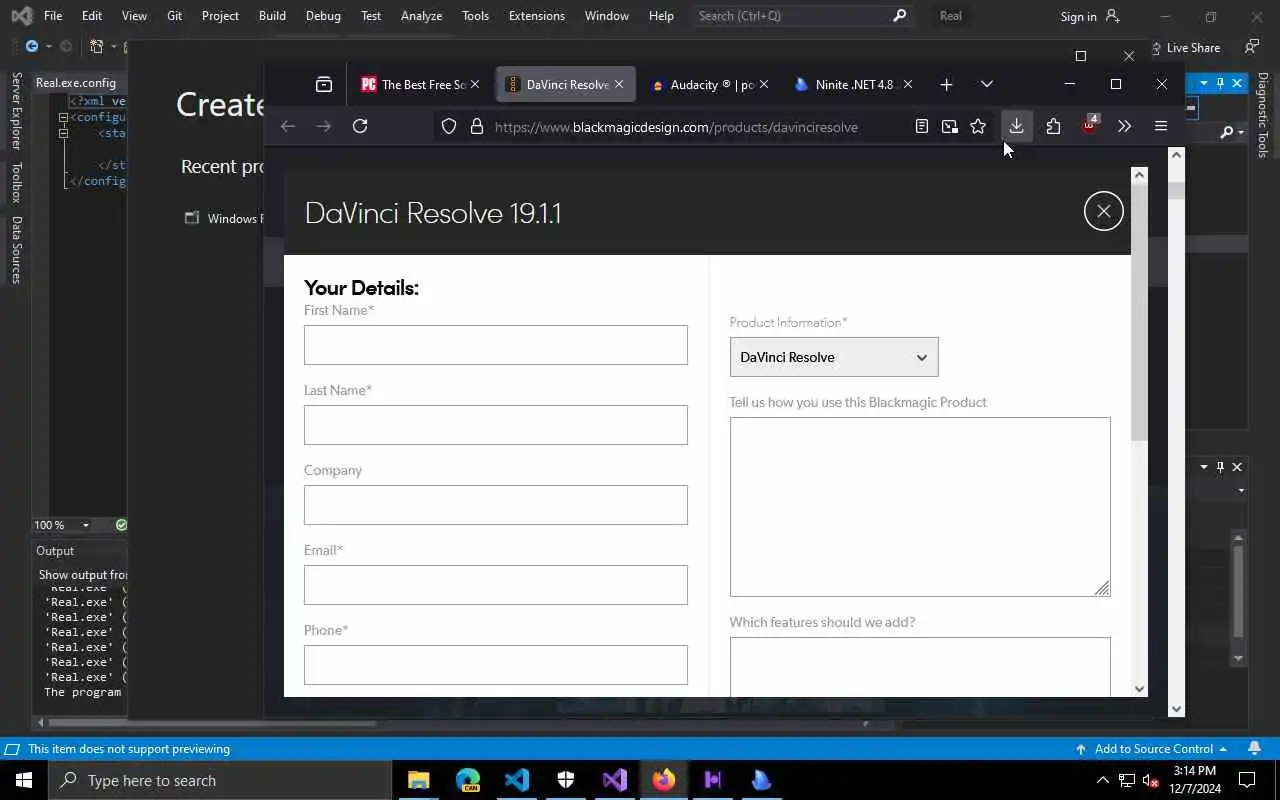
Task: Click the padlock site security icon
Action: [x=477, y=126]
